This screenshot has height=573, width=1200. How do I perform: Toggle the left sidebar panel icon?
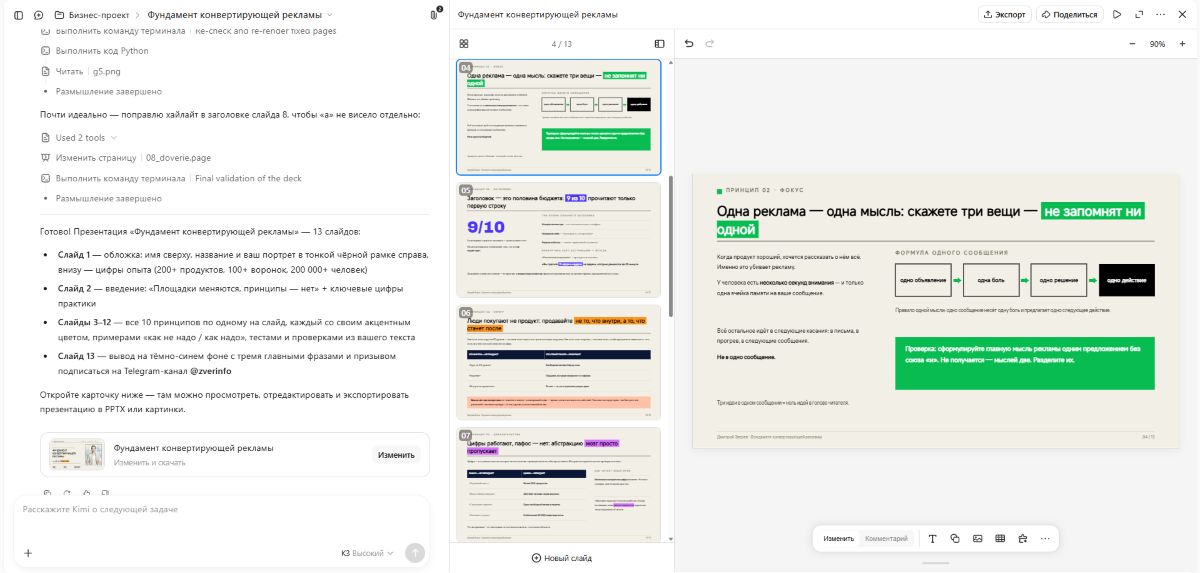click(18, 15)
